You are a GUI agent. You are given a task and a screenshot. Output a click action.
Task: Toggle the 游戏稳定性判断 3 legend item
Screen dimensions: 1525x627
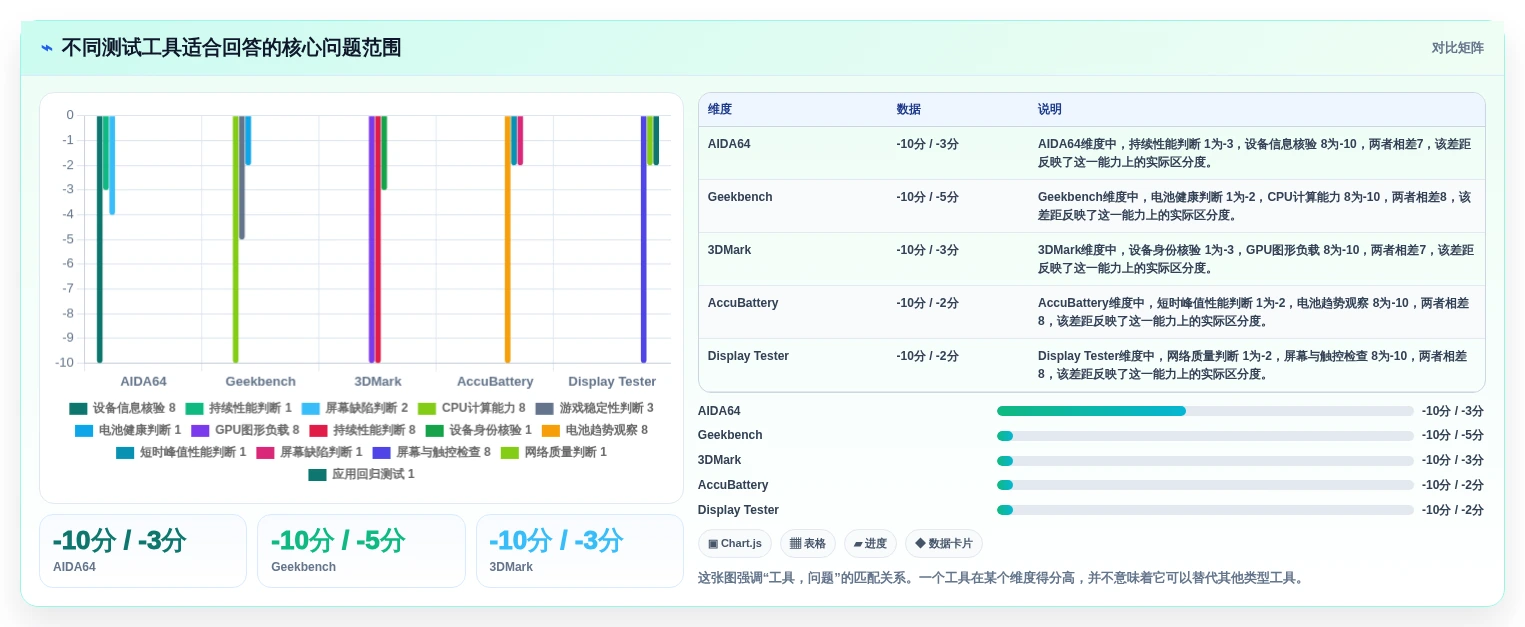click(594, 408)
